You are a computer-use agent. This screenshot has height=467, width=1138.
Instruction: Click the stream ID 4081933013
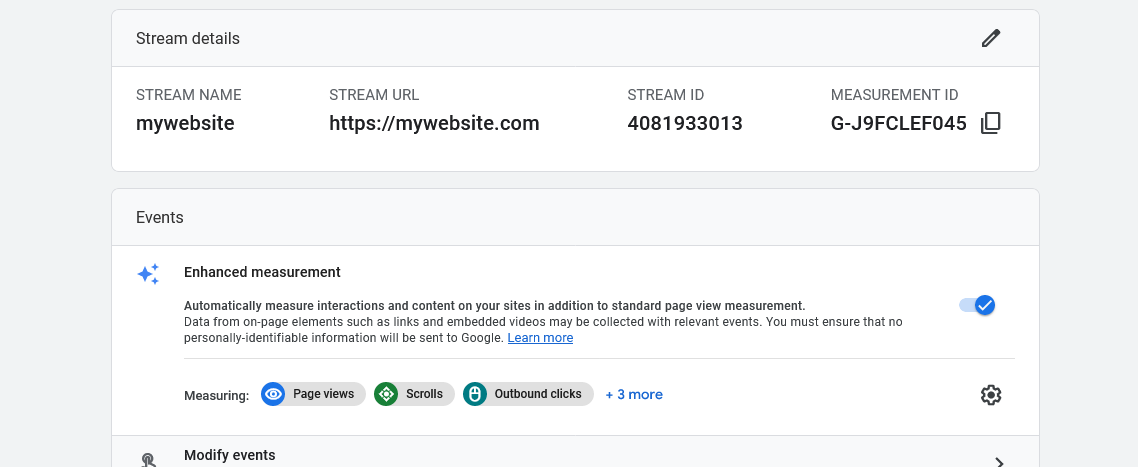point(685,123)
